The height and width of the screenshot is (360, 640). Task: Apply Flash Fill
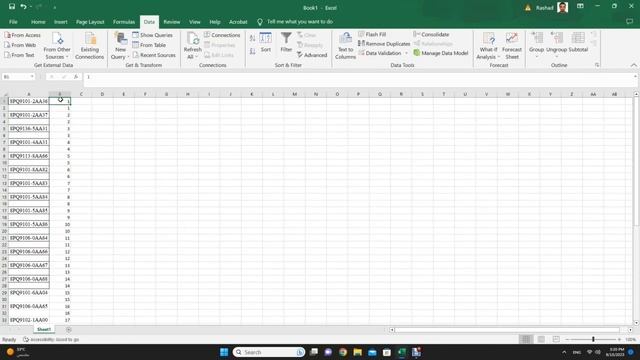point(372,34)
